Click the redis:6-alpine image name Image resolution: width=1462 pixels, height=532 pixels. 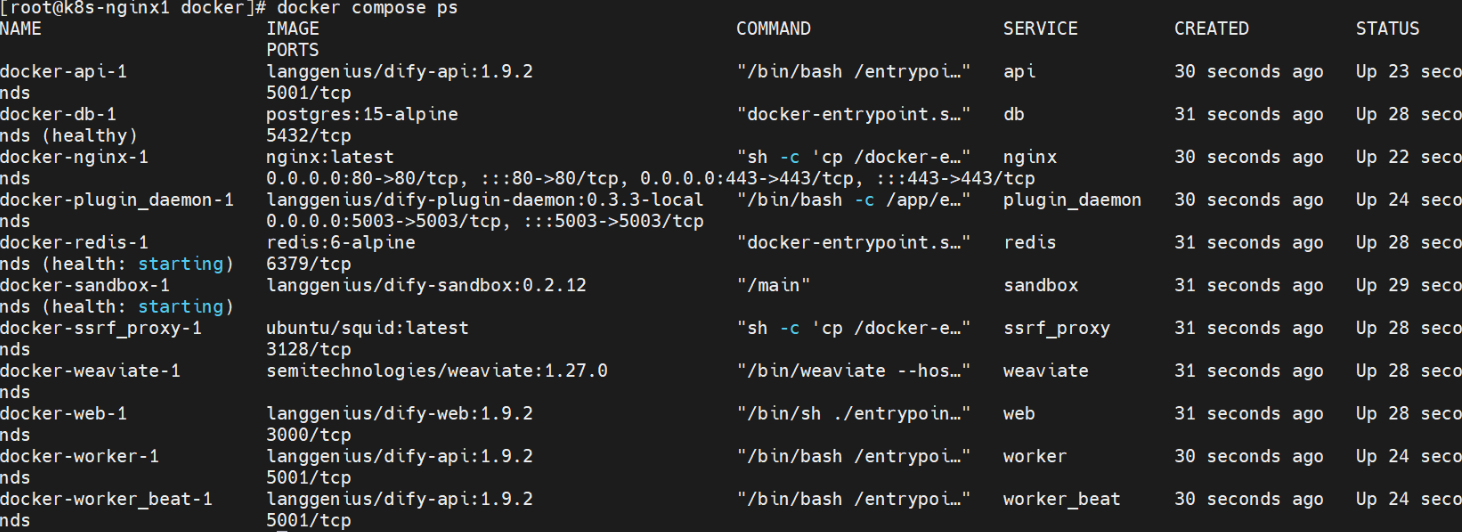click(341, 242)
